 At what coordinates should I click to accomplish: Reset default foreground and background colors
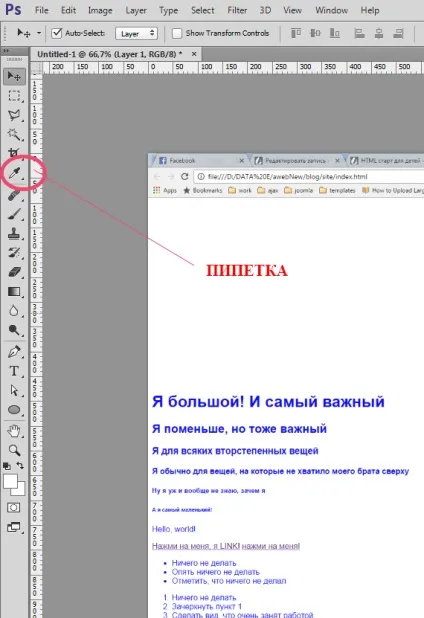(7, 466)
